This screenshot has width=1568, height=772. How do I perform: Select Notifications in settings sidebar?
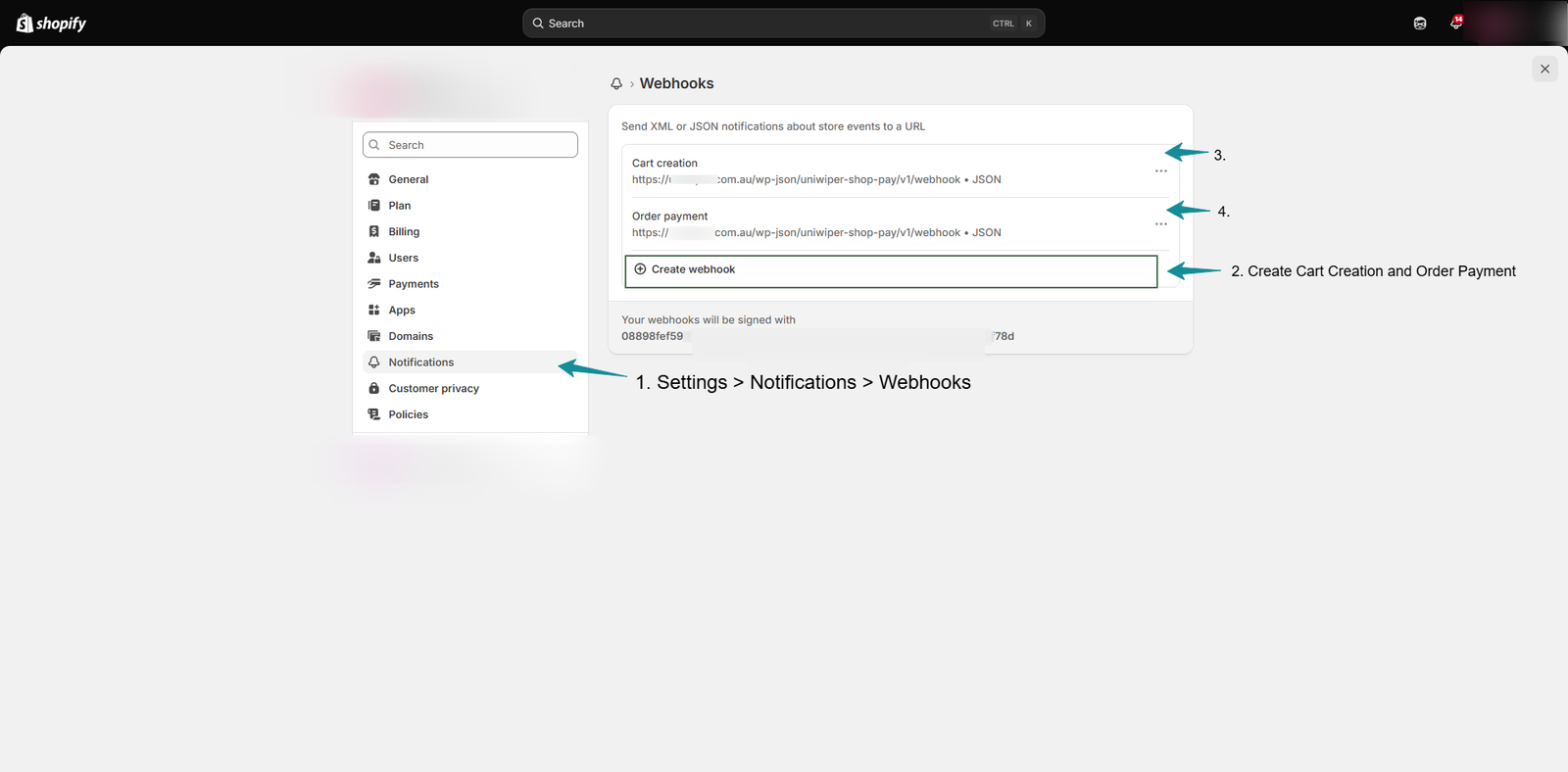[469, 362]
